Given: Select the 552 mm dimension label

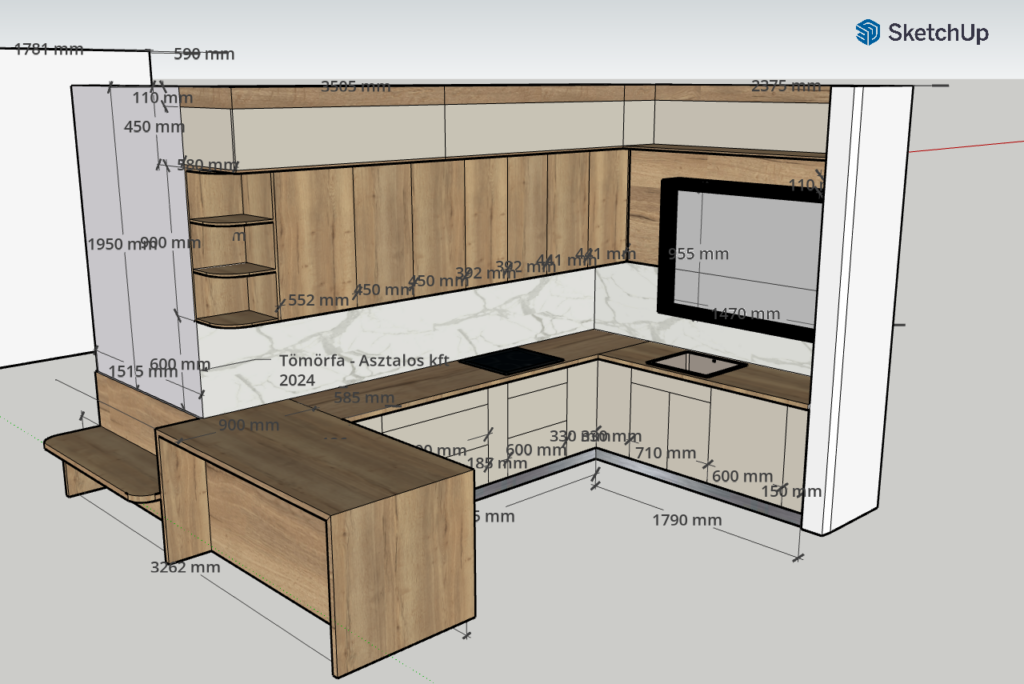Looking at the screenshot, I should (x=318, y=299).
